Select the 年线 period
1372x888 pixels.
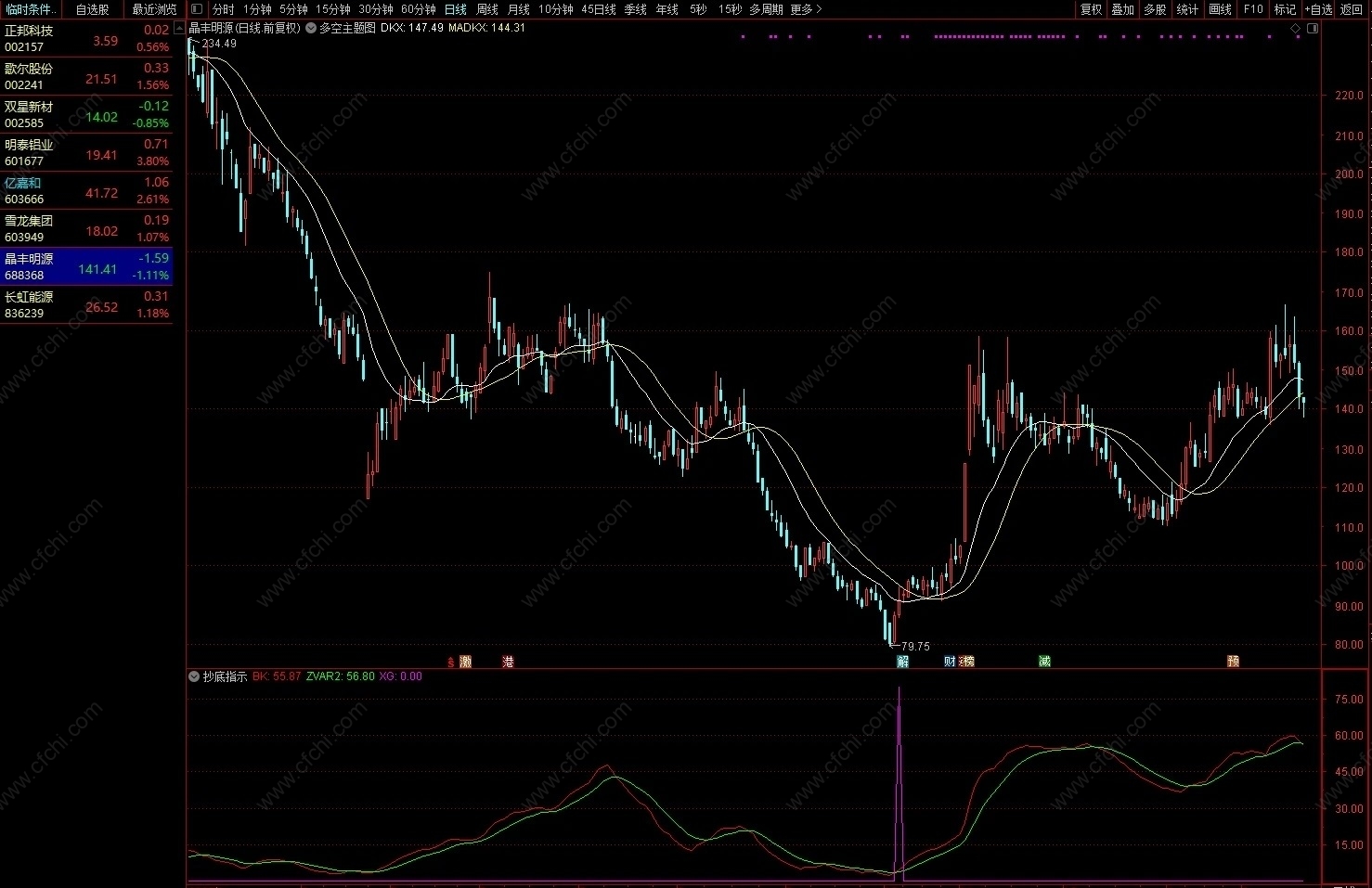[x=667, y=9]
